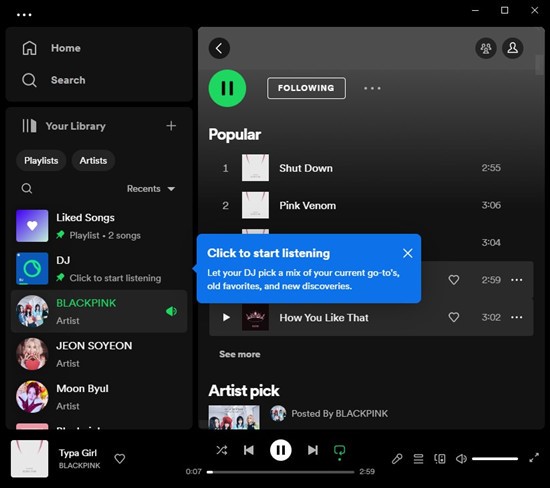Click the Popular section heading

point(235,135)
